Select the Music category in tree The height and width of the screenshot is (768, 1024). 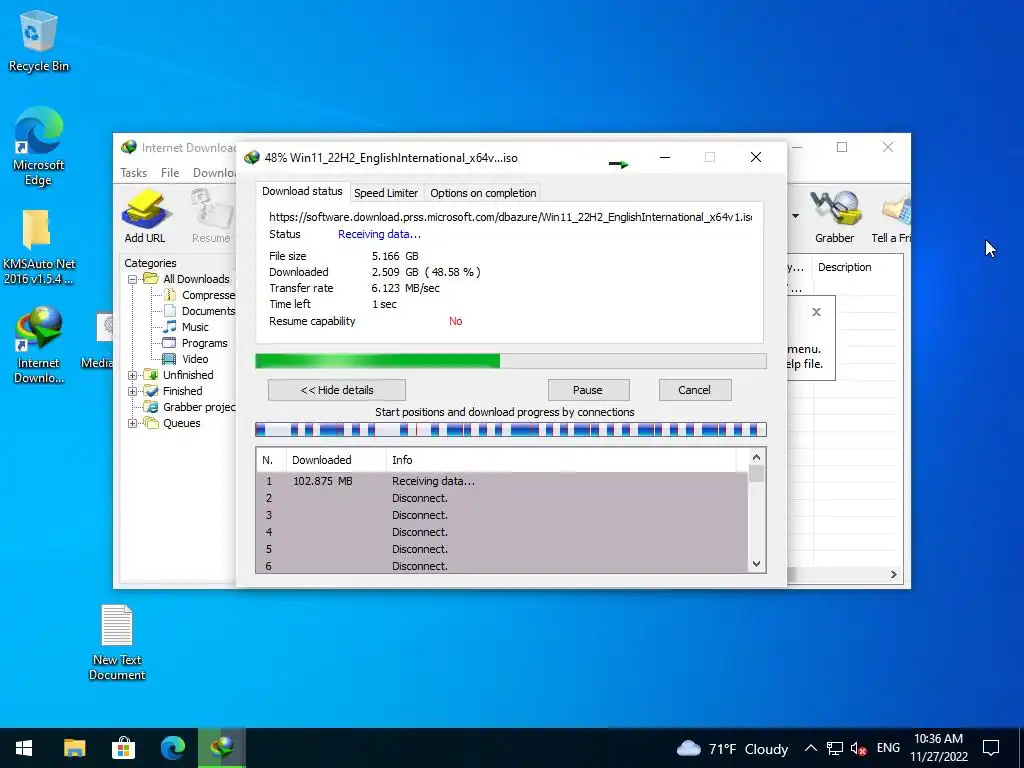[x=195, y=327]
